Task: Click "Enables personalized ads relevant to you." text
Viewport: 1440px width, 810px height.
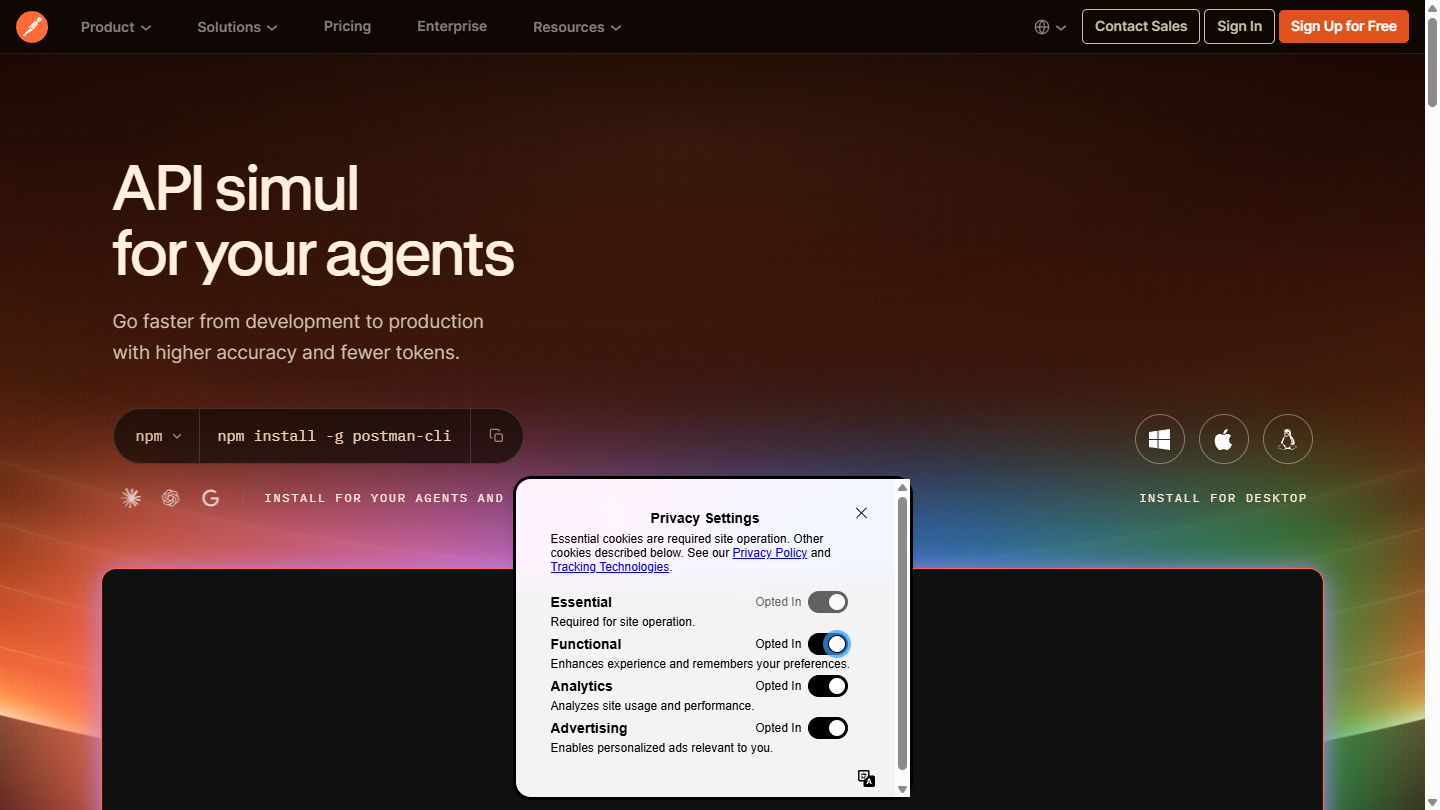Action: [x=662, y=748]
